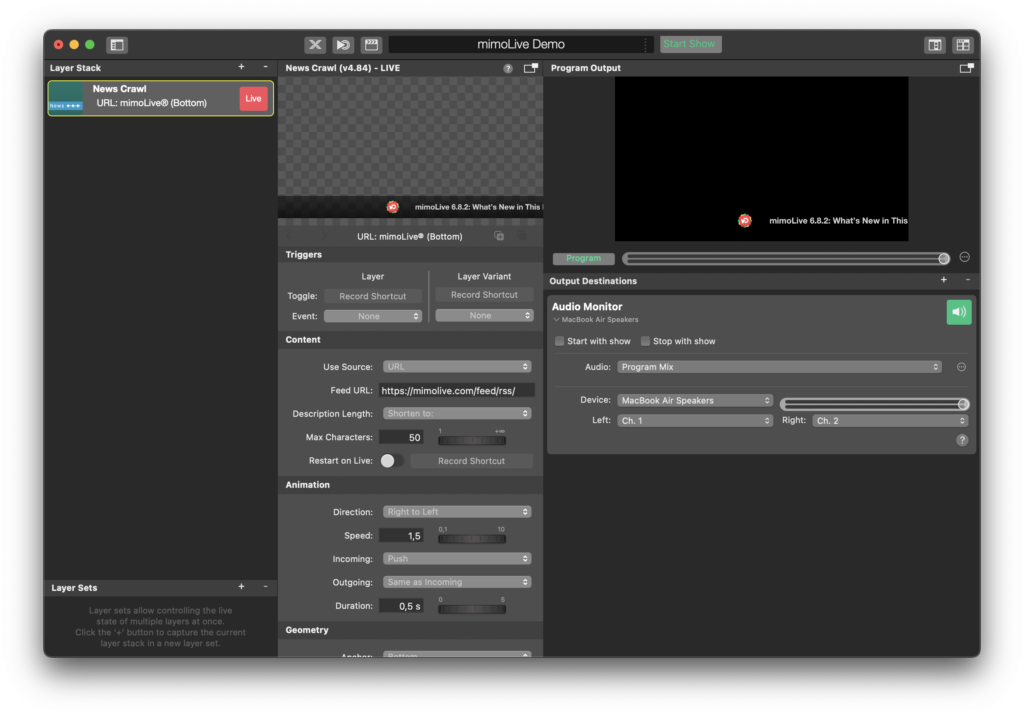Viewport: 1024px width, 715px height.
Task: Open Layer Variant Event dropdown
Action: tap(484, 315)
